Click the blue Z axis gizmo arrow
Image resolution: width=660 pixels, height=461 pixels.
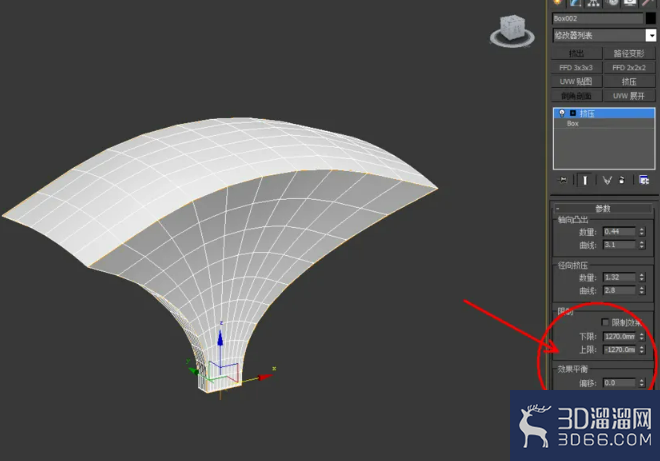220,339
